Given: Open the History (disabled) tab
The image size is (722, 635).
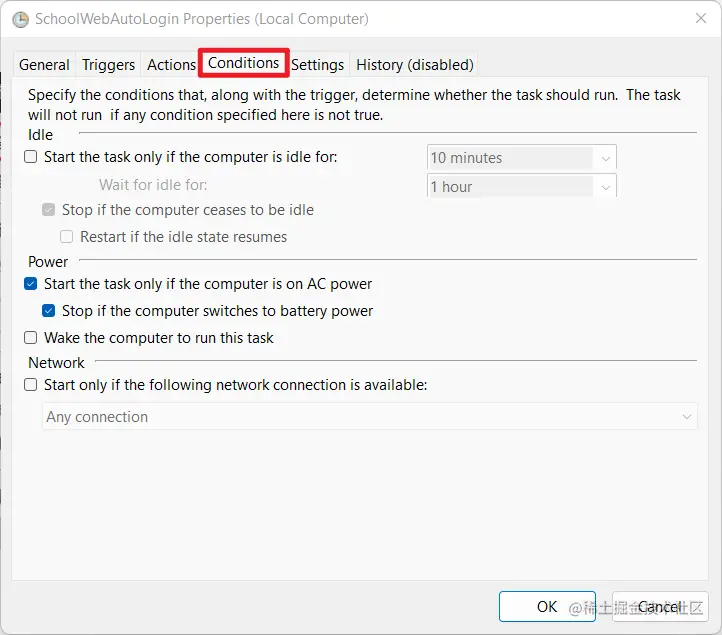Looking at the screenshot, I should tap(415, 64).
